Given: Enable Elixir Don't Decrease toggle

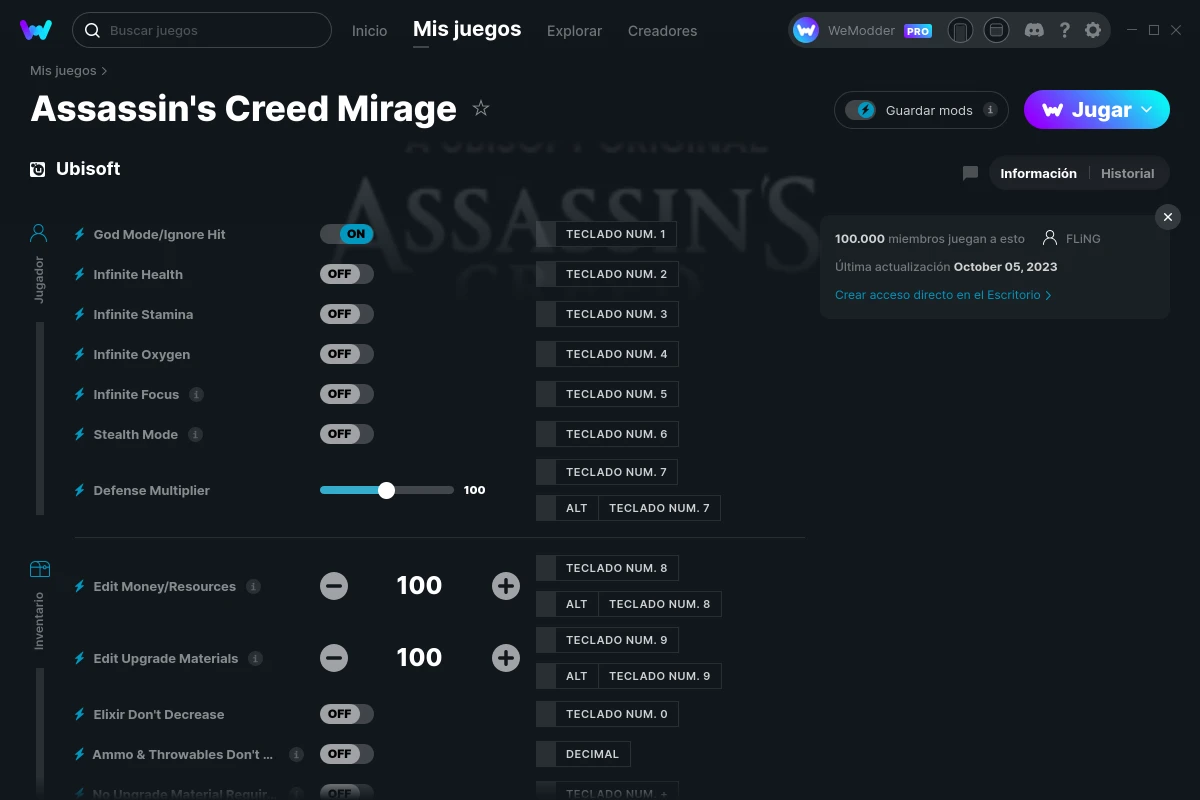Looking at the screenshot, I should pyautogui.click(x=347, y=714).
